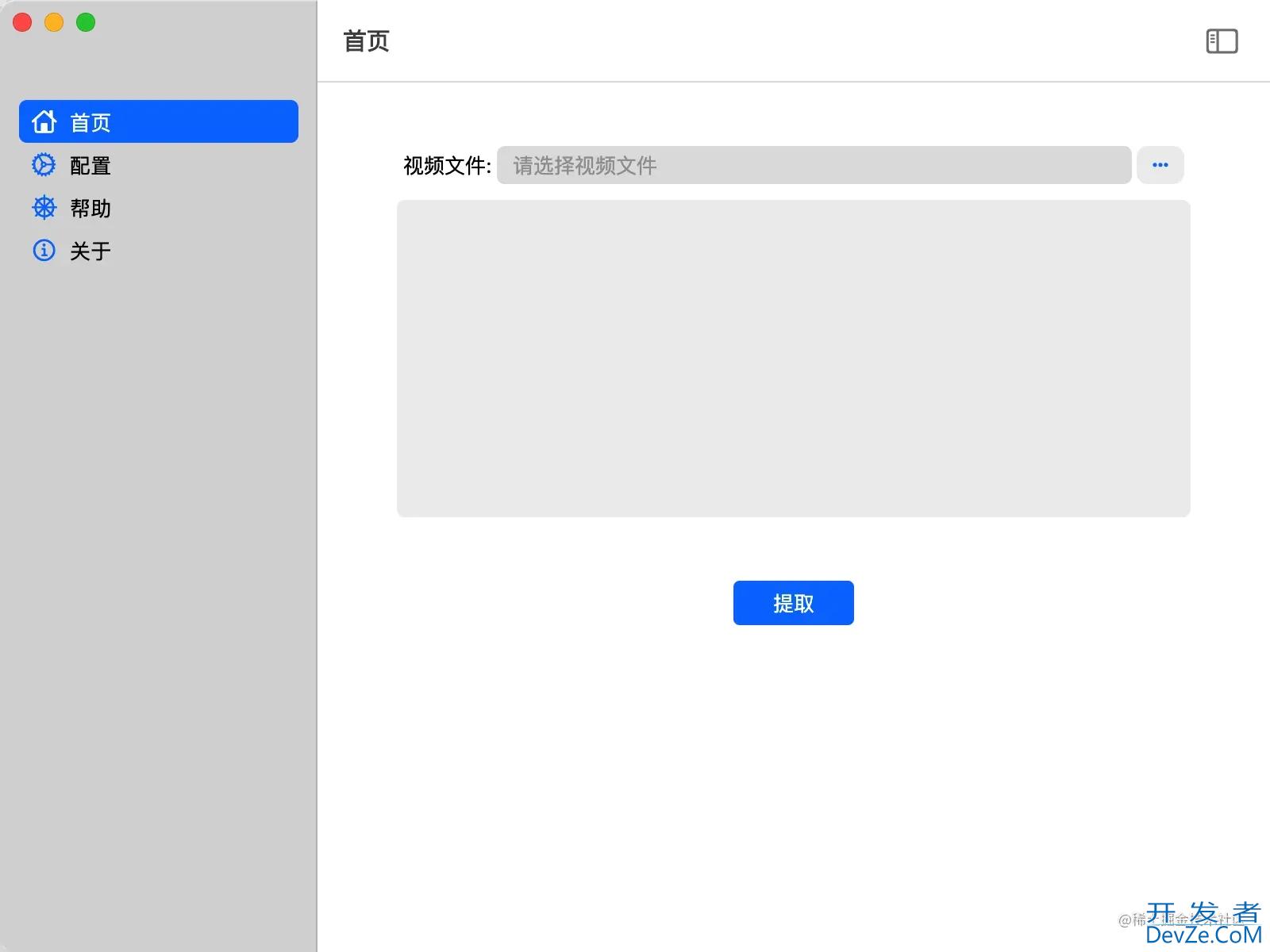Go to the 帮助 help page
1270x952 pixels.
click(159, 208)
